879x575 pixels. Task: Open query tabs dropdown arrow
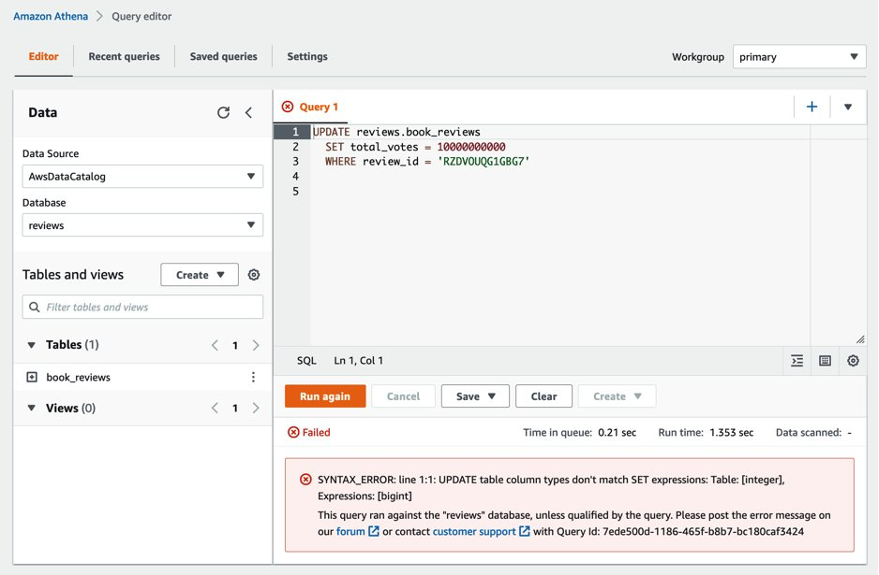pyautogui.click(x=848, y=106)
